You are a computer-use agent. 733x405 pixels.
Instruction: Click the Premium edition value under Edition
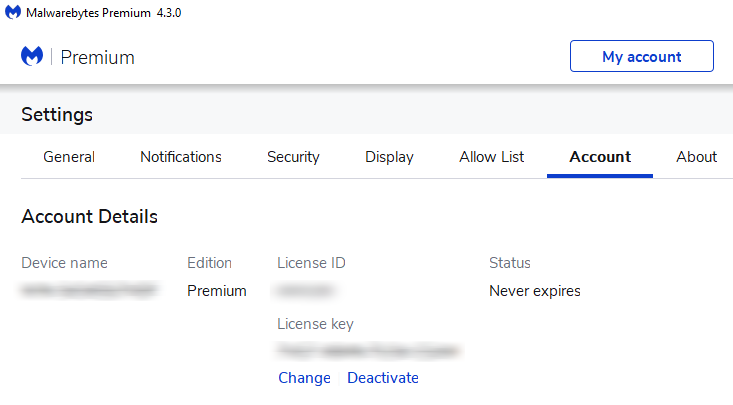(x=217, y=291)
